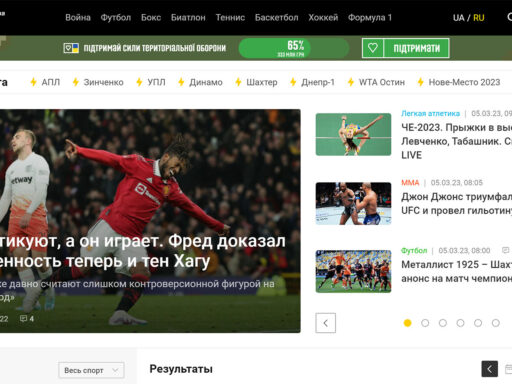The image size is (512, 384).
Task: Open the Футбол section
Action: click(x=116, y=17)
